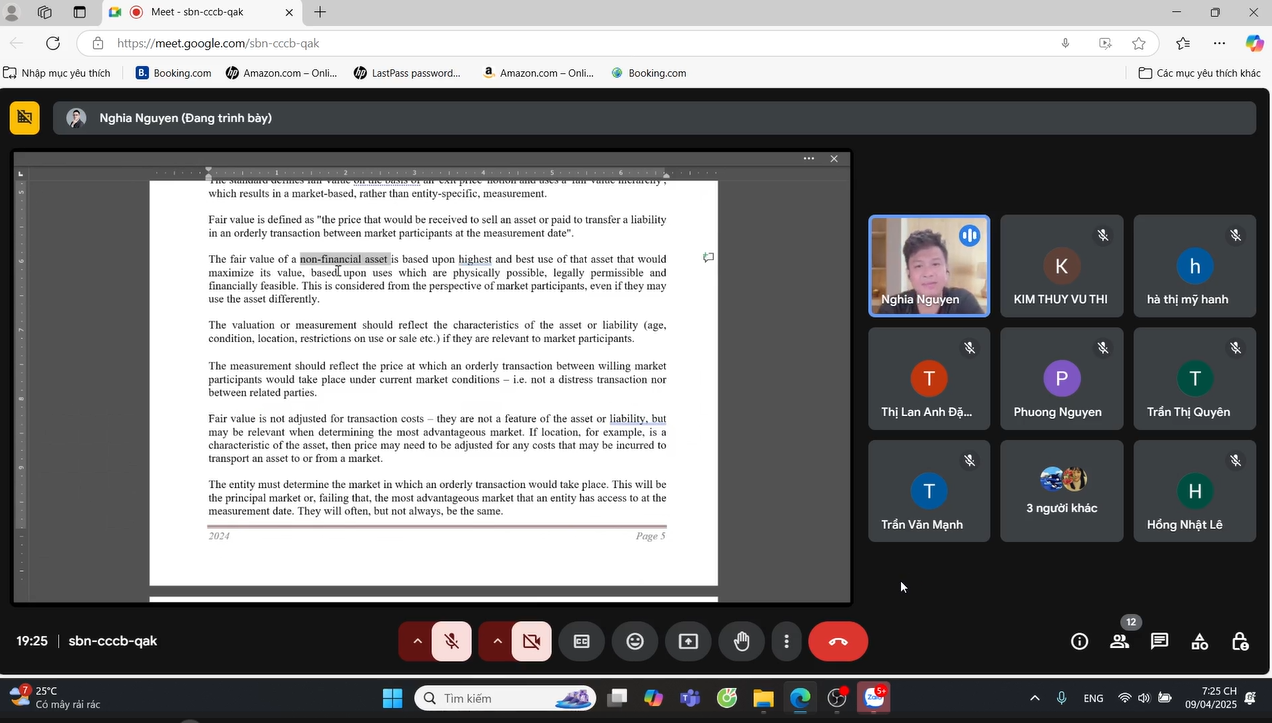Click the Tìm kiếm taskbar search box
The width and height of the screenshot is (1272, 723).
(505, 698)
